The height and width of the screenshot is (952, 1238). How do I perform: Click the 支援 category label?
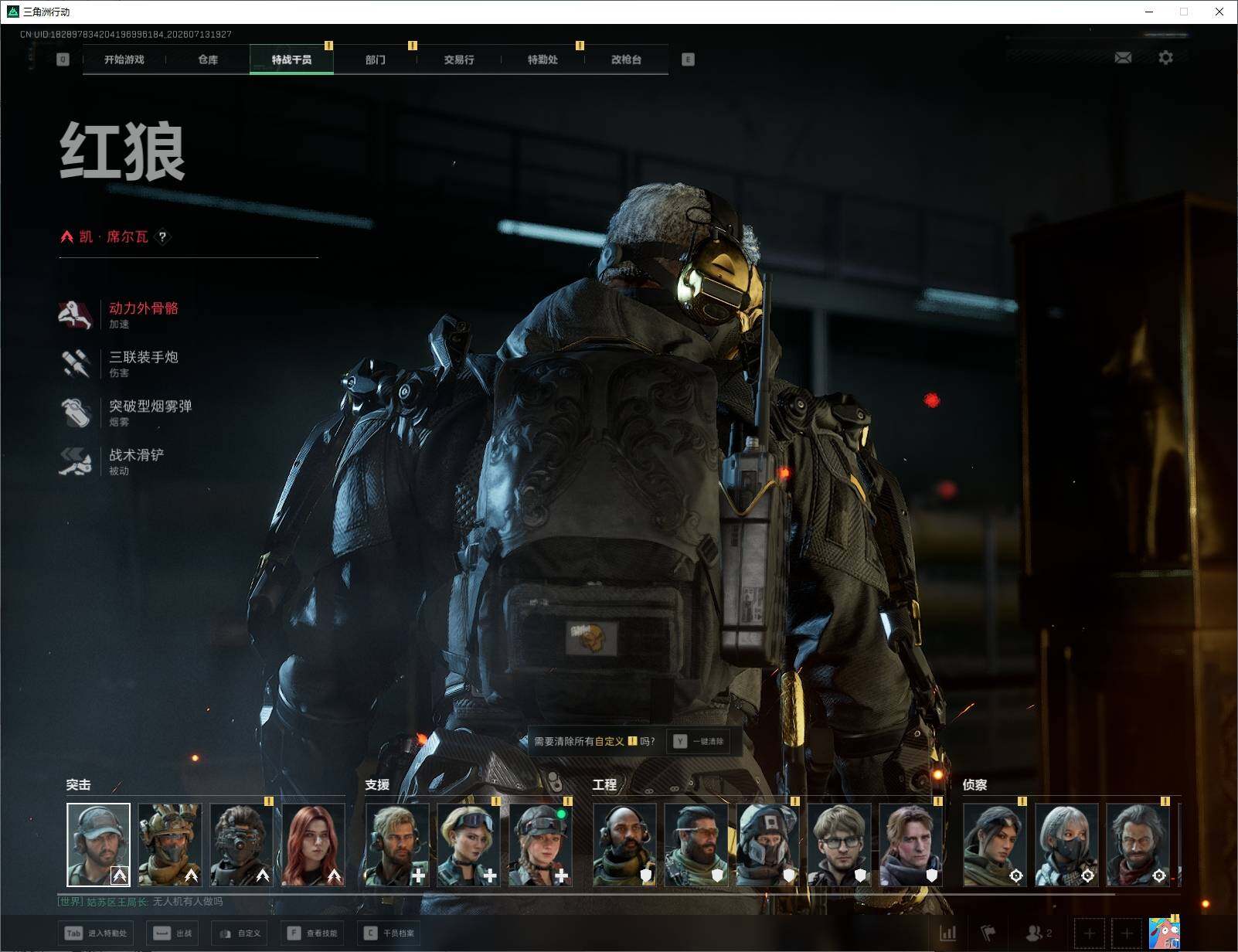377,785
